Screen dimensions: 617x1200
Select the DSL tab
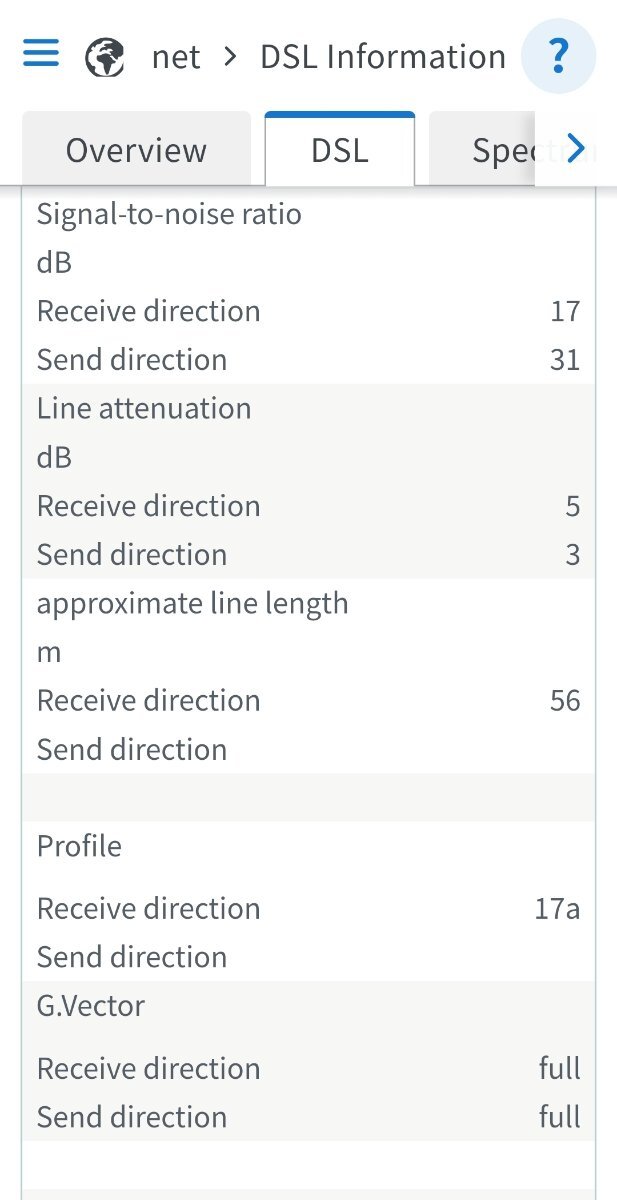pyautogui.click(x=340, y=149)
